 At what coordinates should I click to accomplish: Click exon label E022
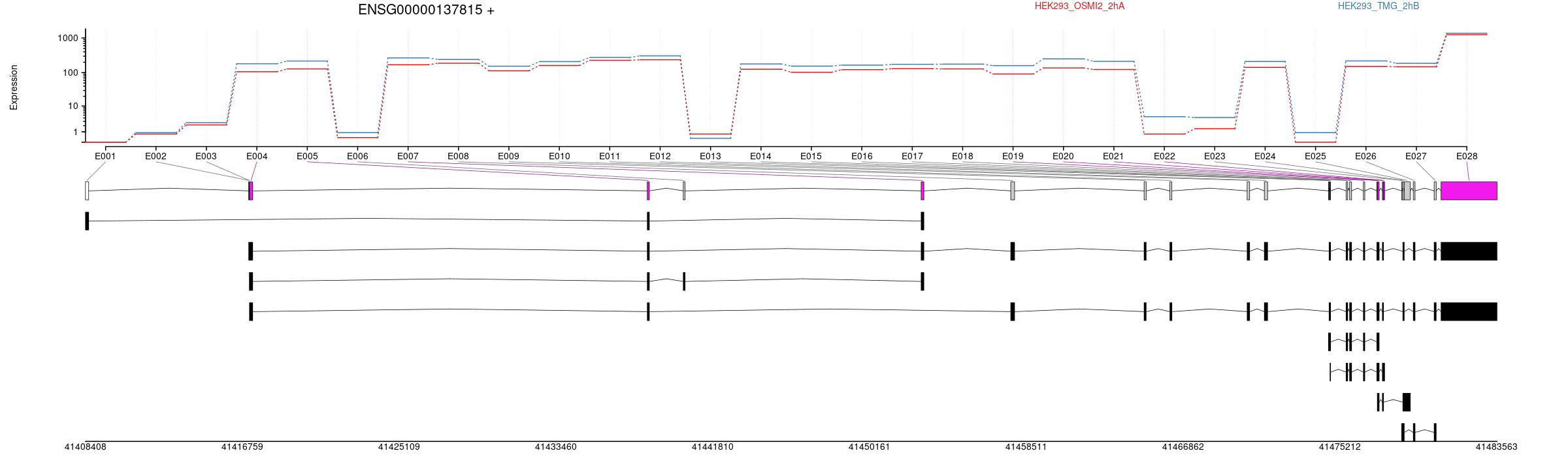click(1164, 156)
